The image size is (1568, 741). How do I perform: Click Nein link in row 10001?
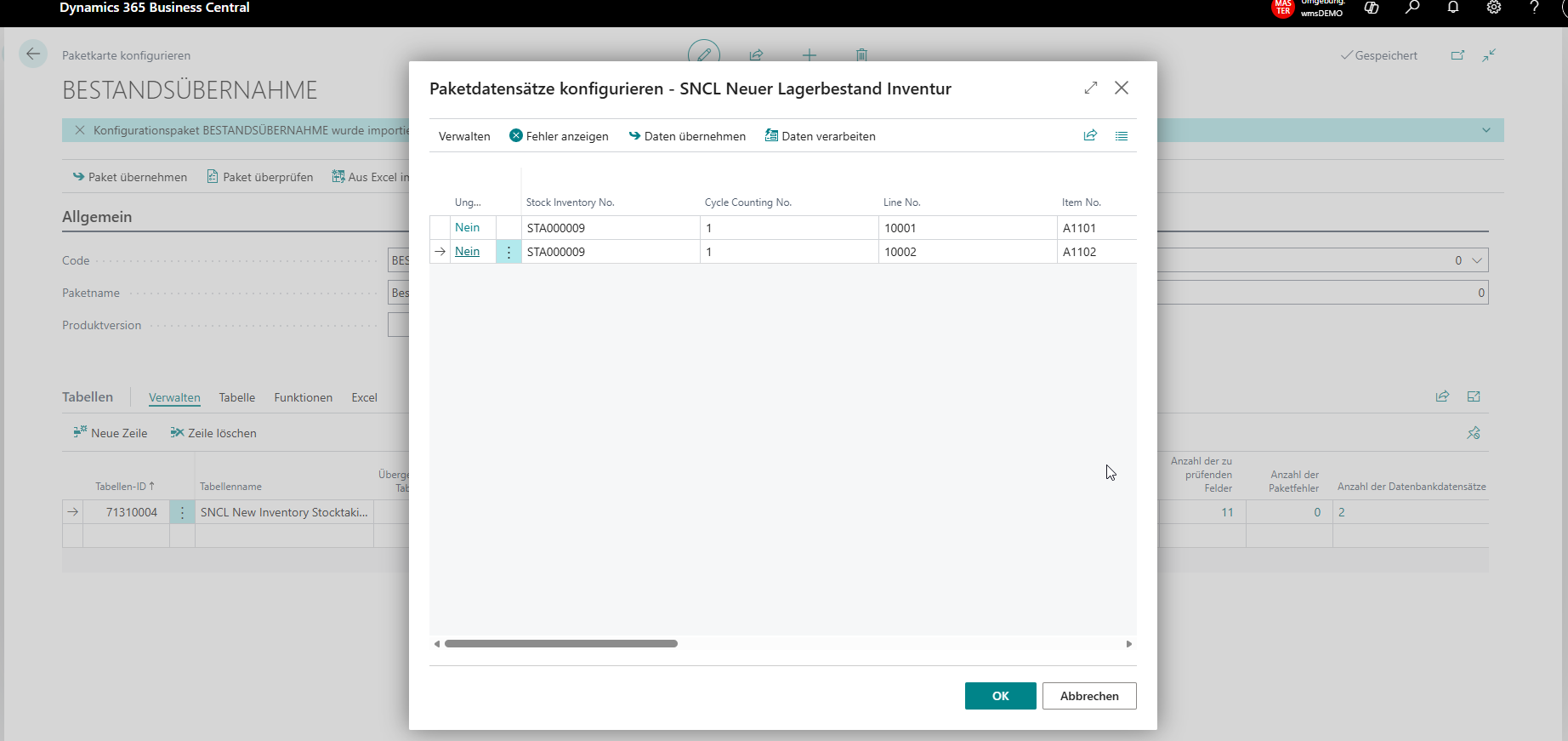pyautogui.click(x=467, y=227)
